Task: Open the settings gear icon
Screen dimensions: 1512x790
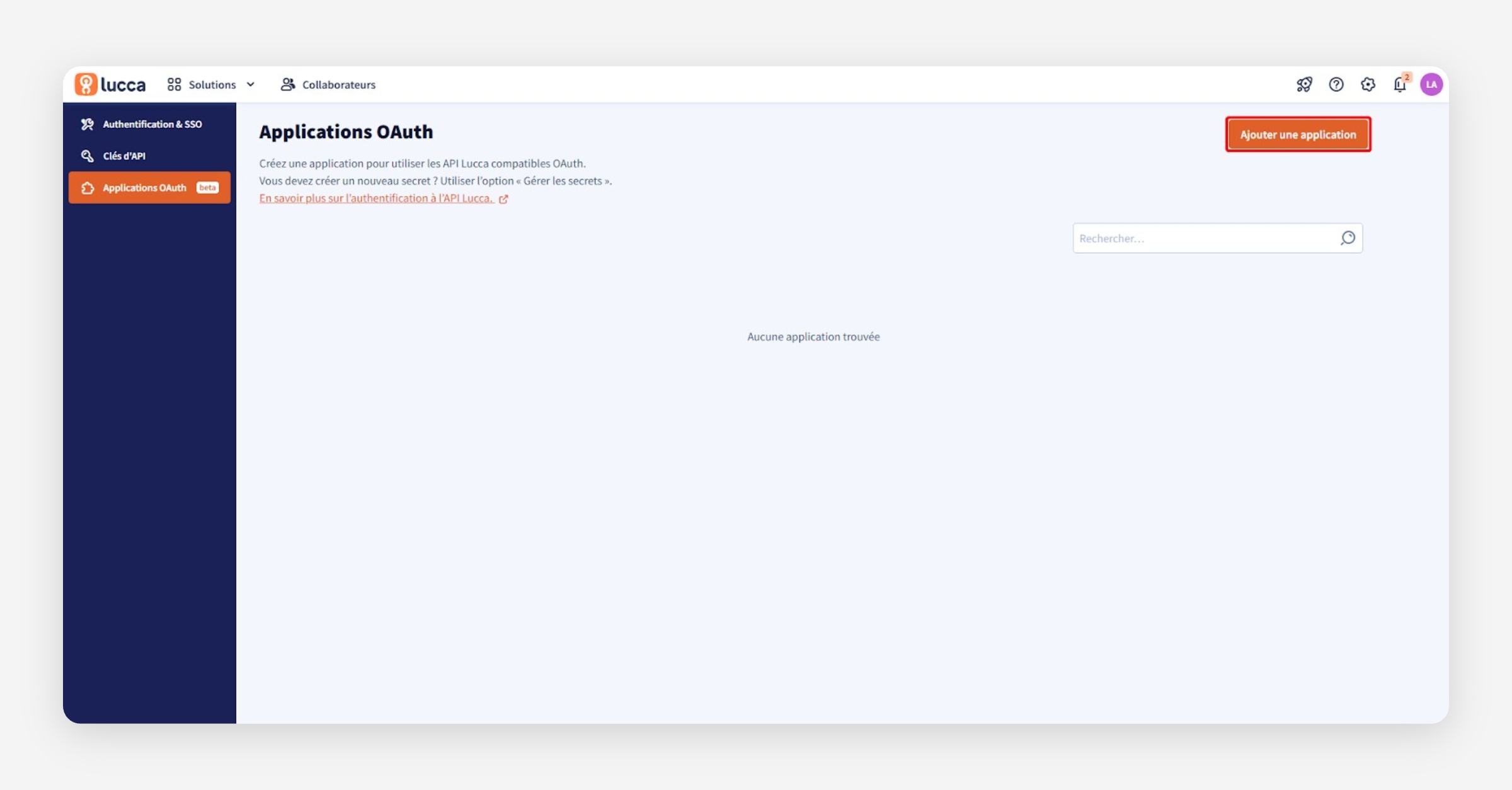Action: pos(1368,84)
